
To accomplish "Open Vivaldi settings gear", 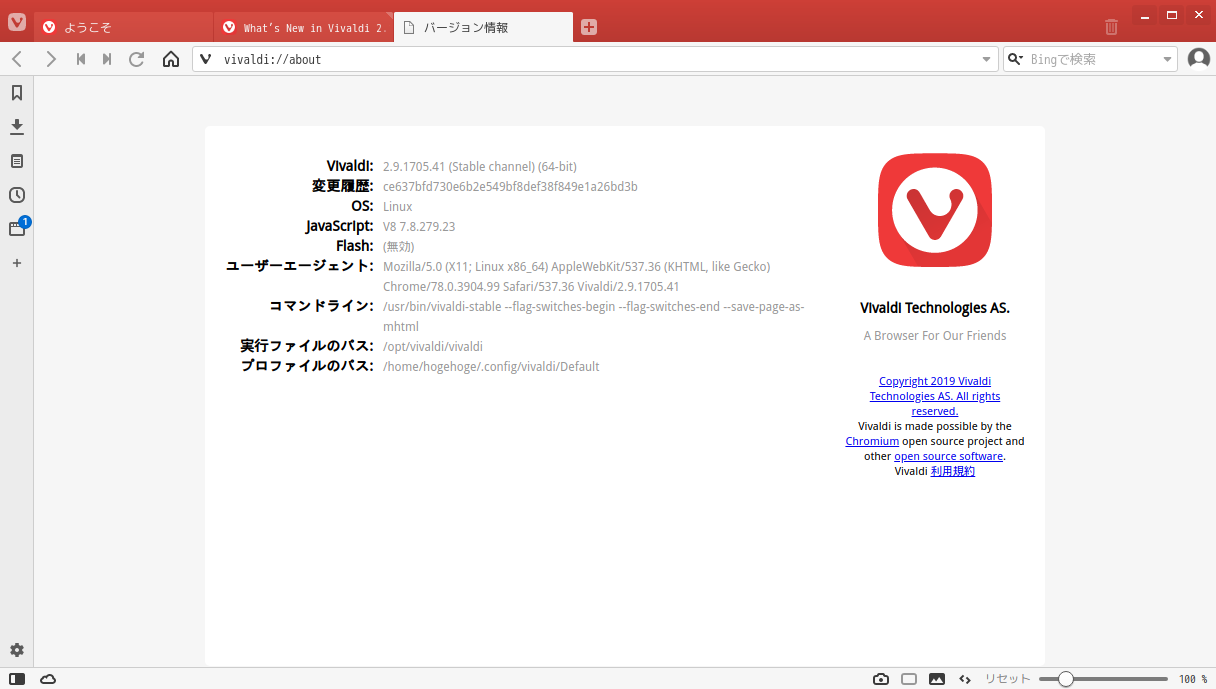I will pos(17,650).
